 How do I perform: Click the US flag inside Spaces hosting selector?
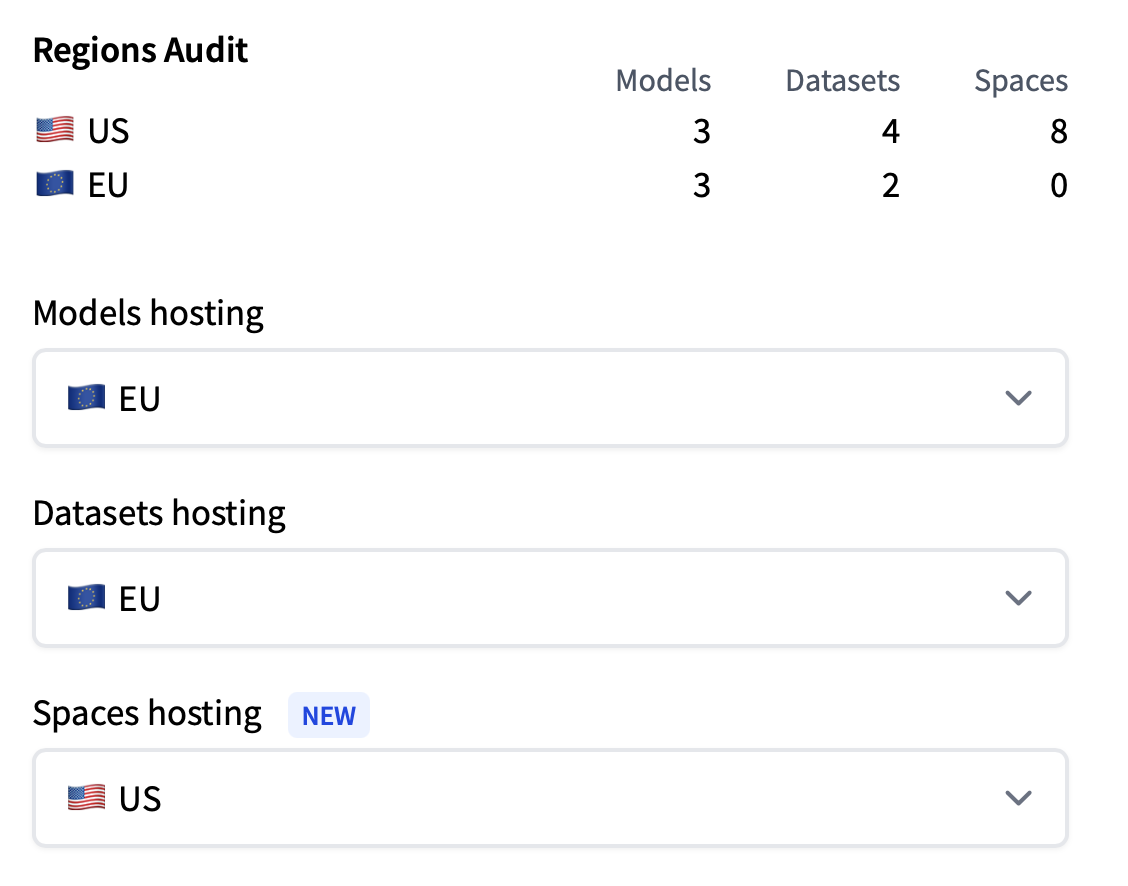(x=86, y=797)
